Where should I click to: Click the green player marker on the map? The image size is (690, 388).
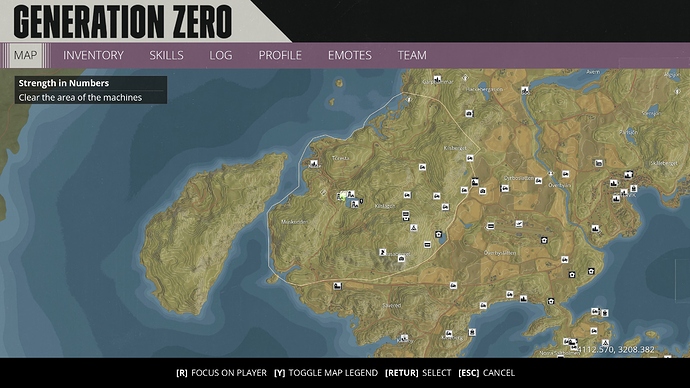click(x=342, y=196)
